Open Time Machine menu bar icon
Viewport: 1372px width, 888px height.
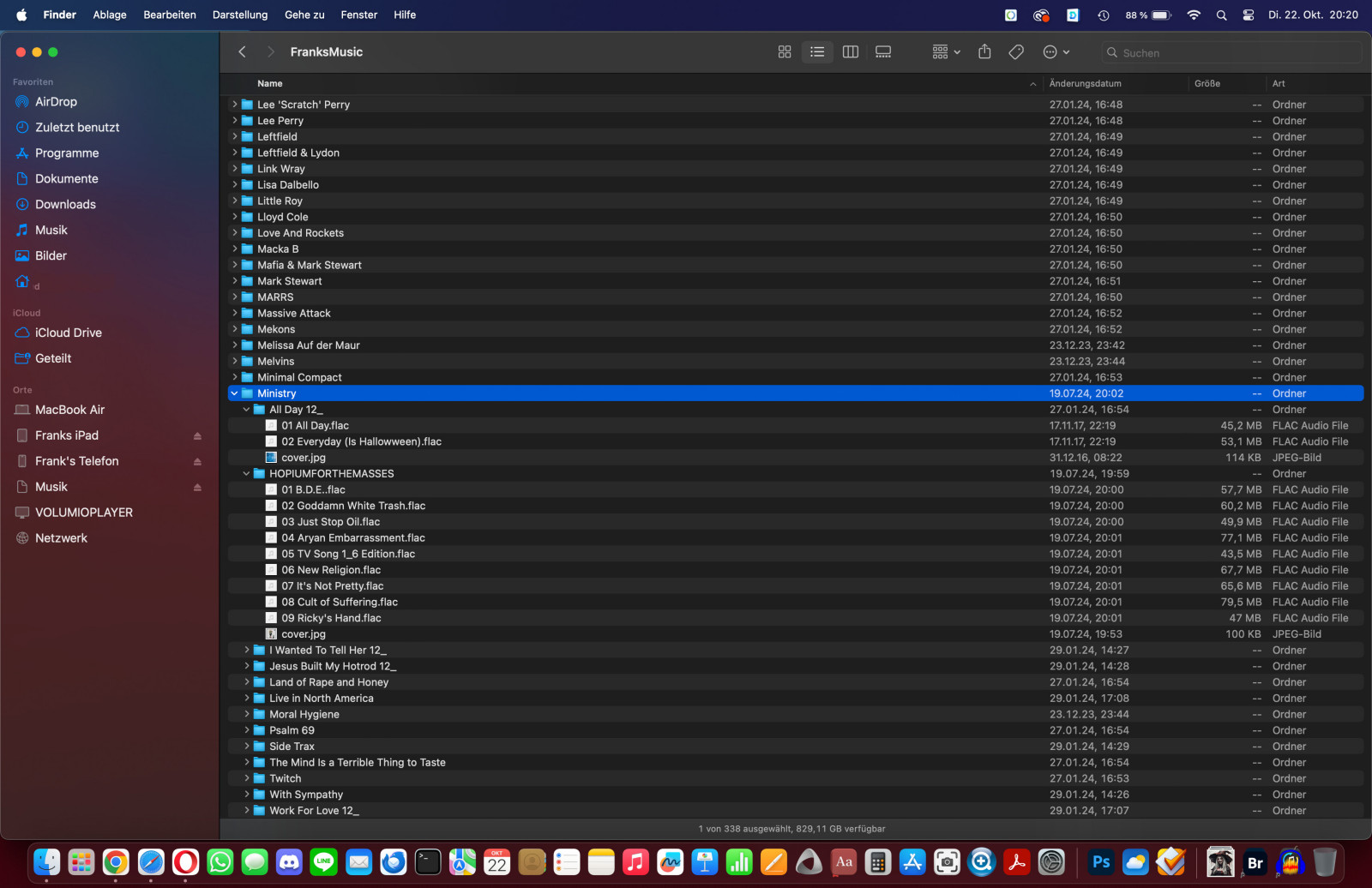point(1104,15)
